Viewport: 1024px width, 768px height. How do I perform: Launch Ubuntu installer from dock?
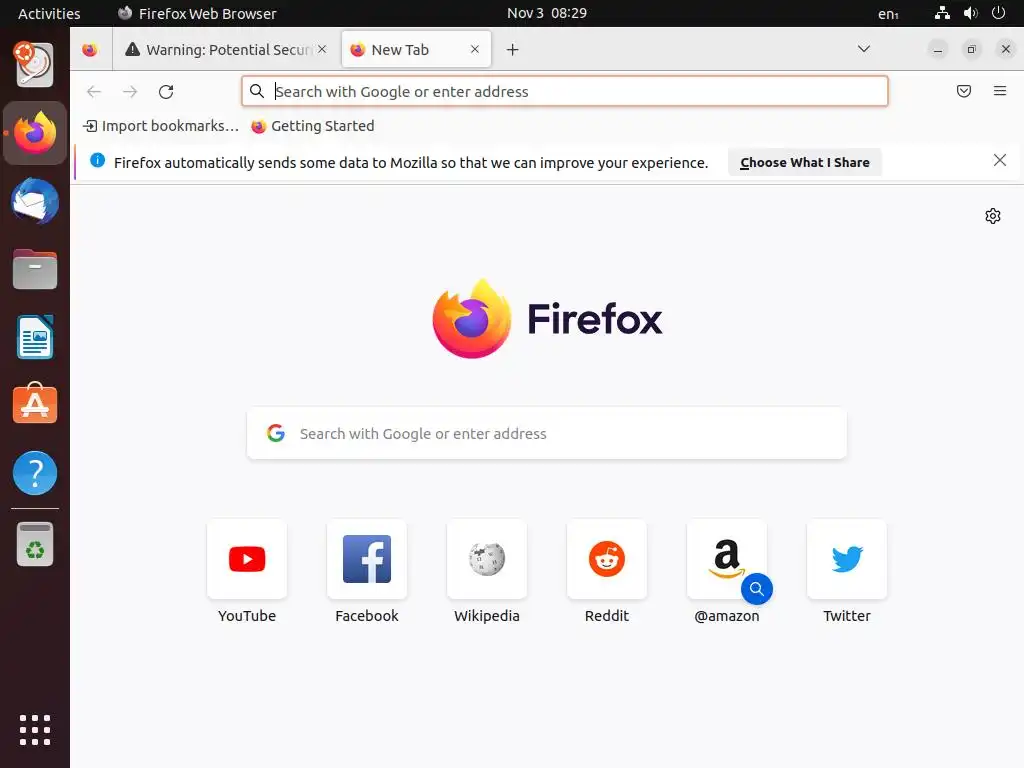[35, 64]
